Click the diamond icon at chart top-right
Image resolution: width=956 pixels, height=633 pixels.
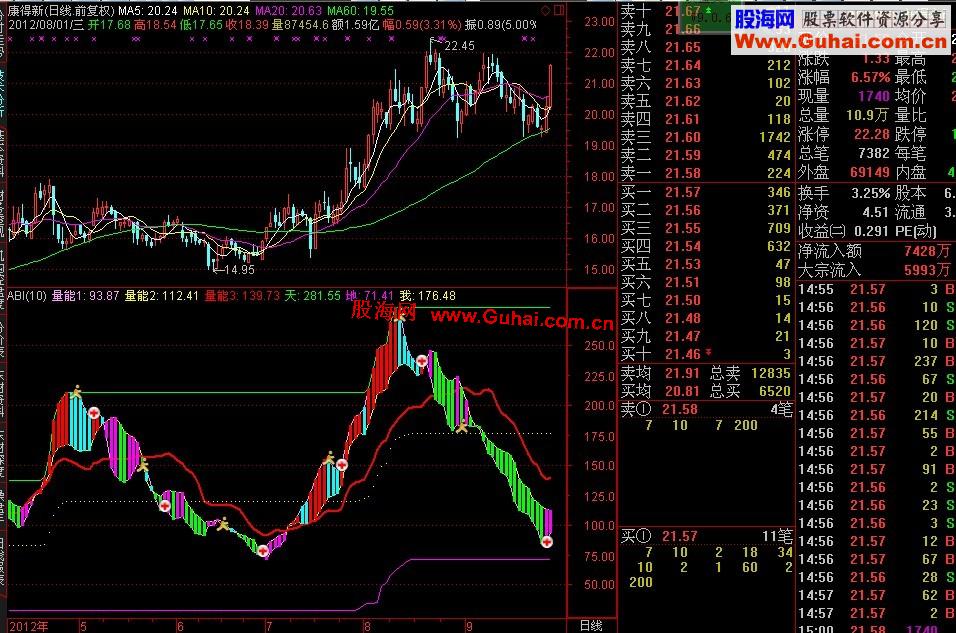point(546,10)
